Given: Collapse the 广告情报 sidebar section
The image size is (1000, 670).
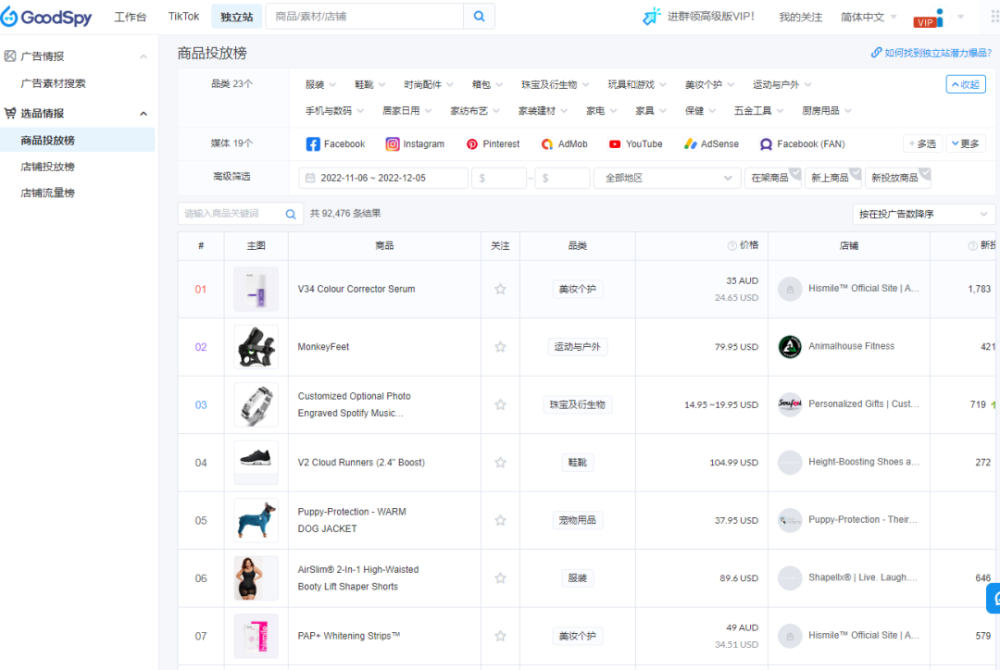Looking at the screenshot, I should (x=143, y=57).
